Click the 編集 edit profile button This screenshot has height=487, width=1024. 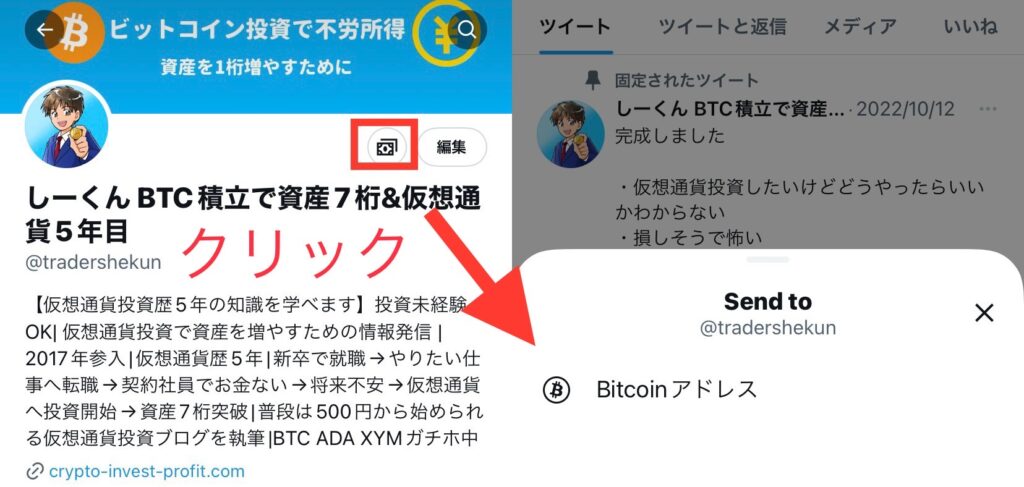452,147
